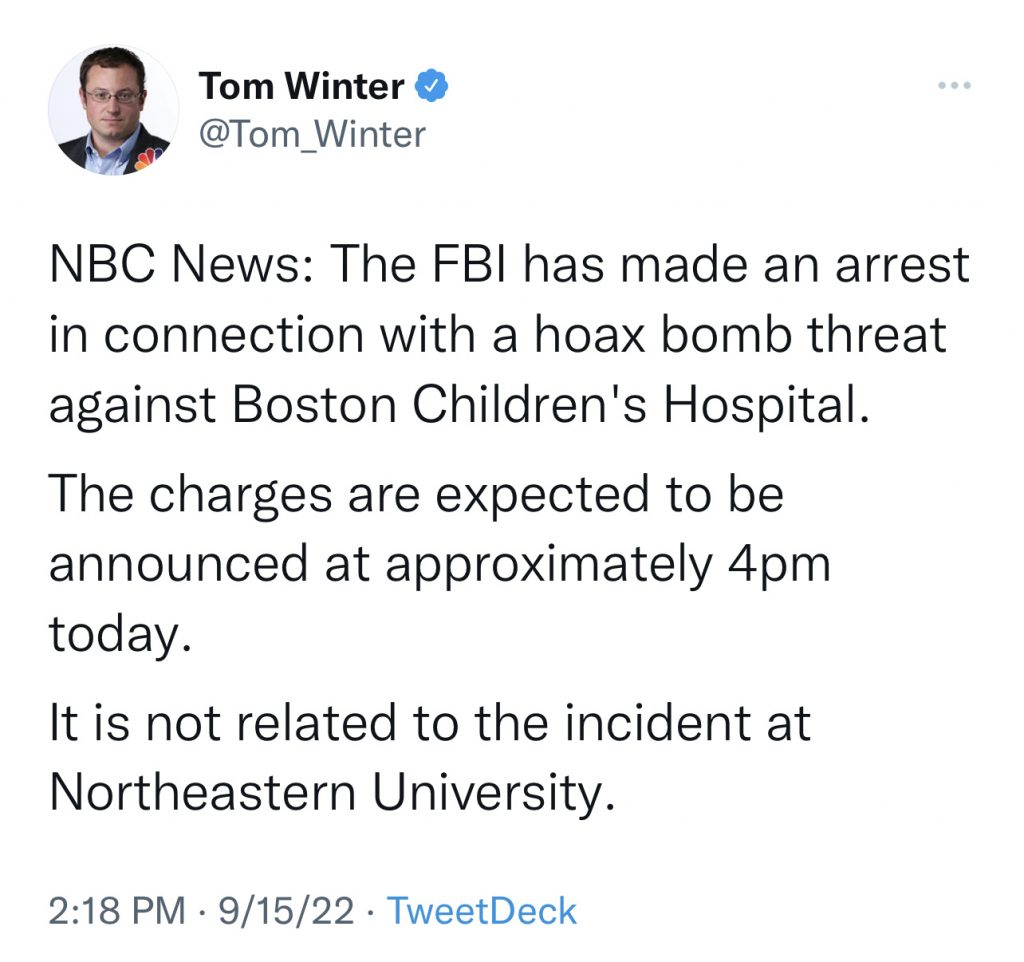Viewport: 1024px width, 962px height.
Task: Click the leftmost dot of the ellipsis menu
Action: [942, 85]
